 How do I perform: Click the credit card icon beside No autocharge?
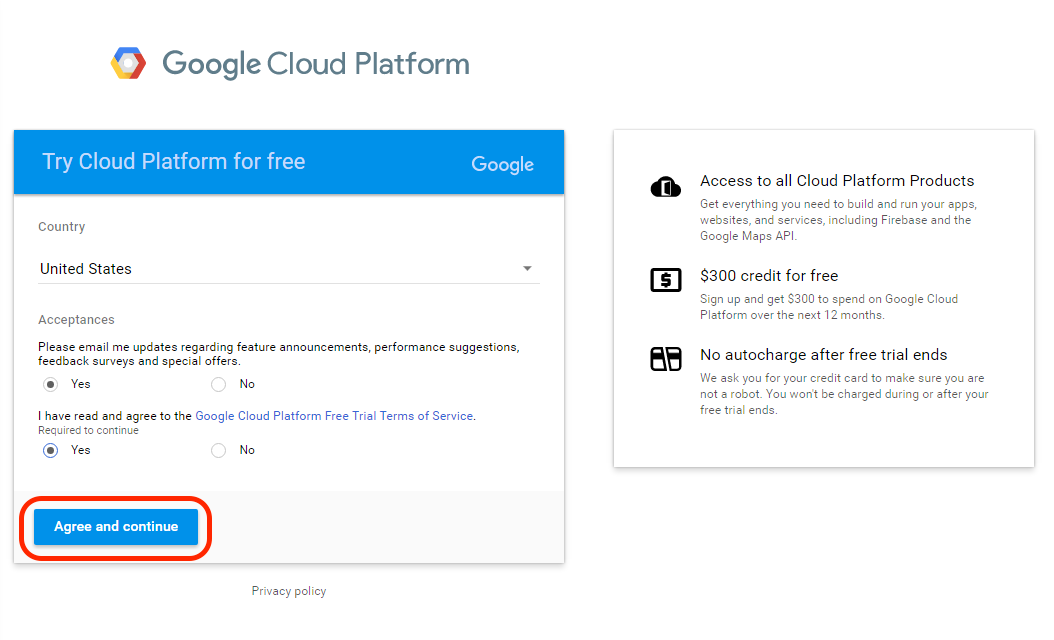tap(665, 359)
